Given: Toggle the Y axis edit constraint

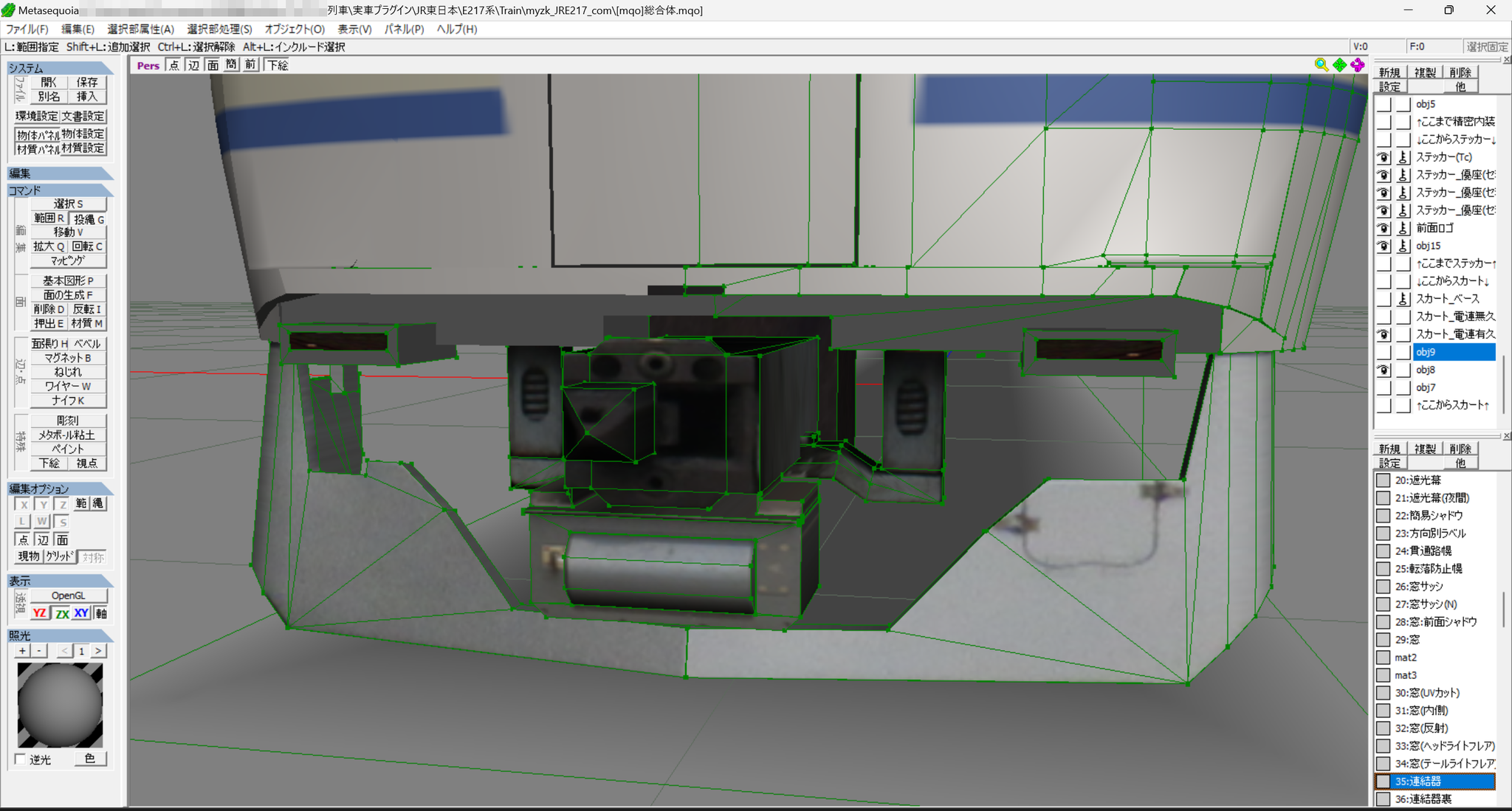Looking at the screenshot, I should point(43,504).
